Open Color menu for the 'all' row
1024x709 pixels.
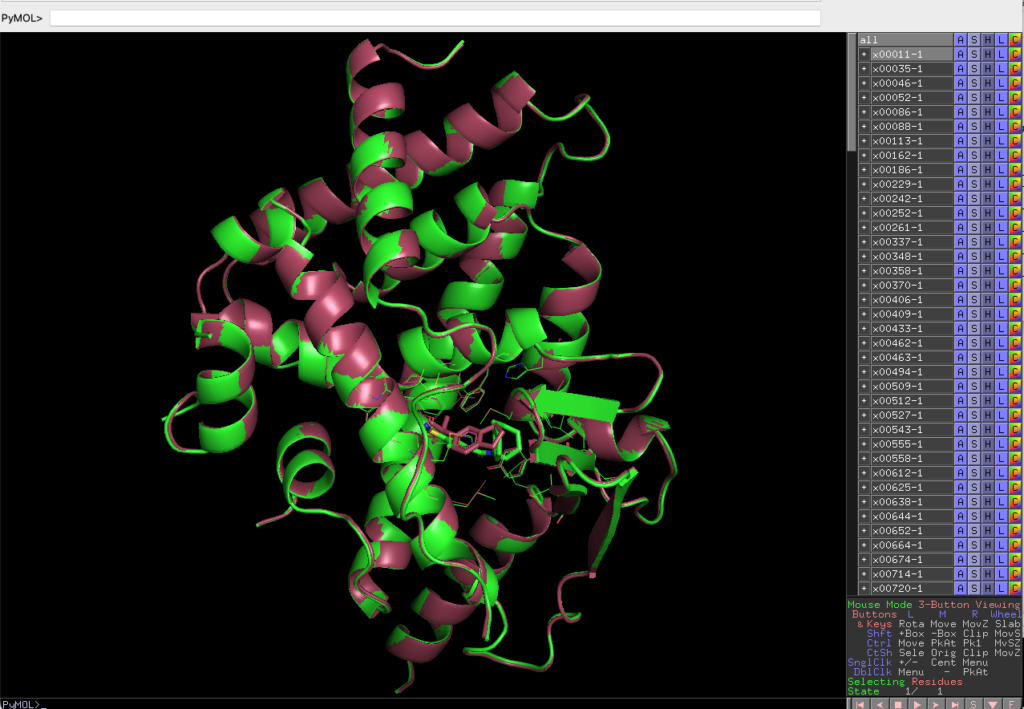(1015, 40)
